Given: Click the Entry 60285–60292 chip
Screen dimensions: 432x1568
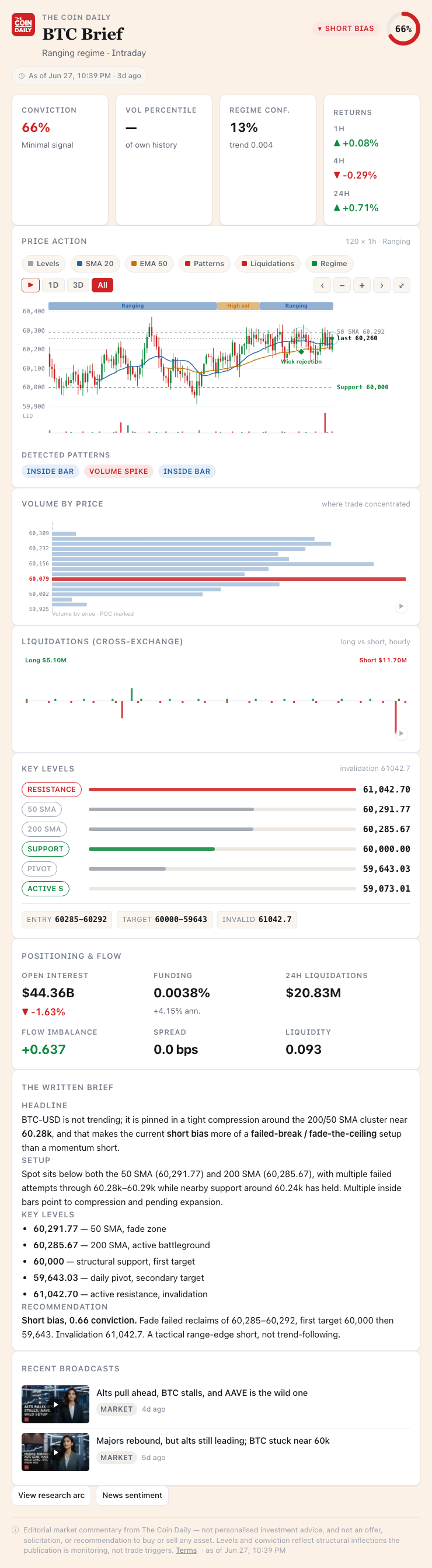Looking at the screenshot, I should (67, 919).
